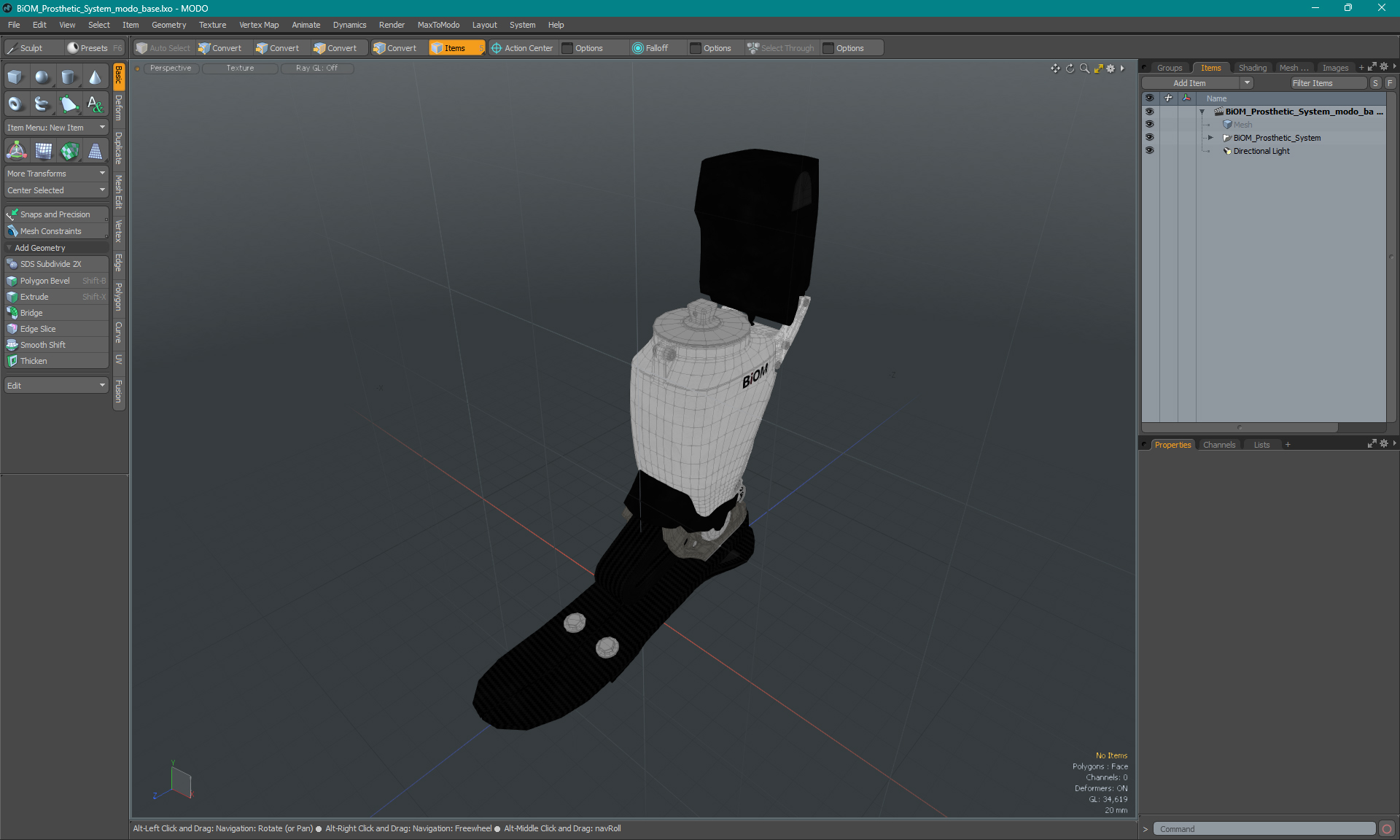Open Add Item dropdown arrow
Screen dimensions: 1400x840
click(1248, 83)
